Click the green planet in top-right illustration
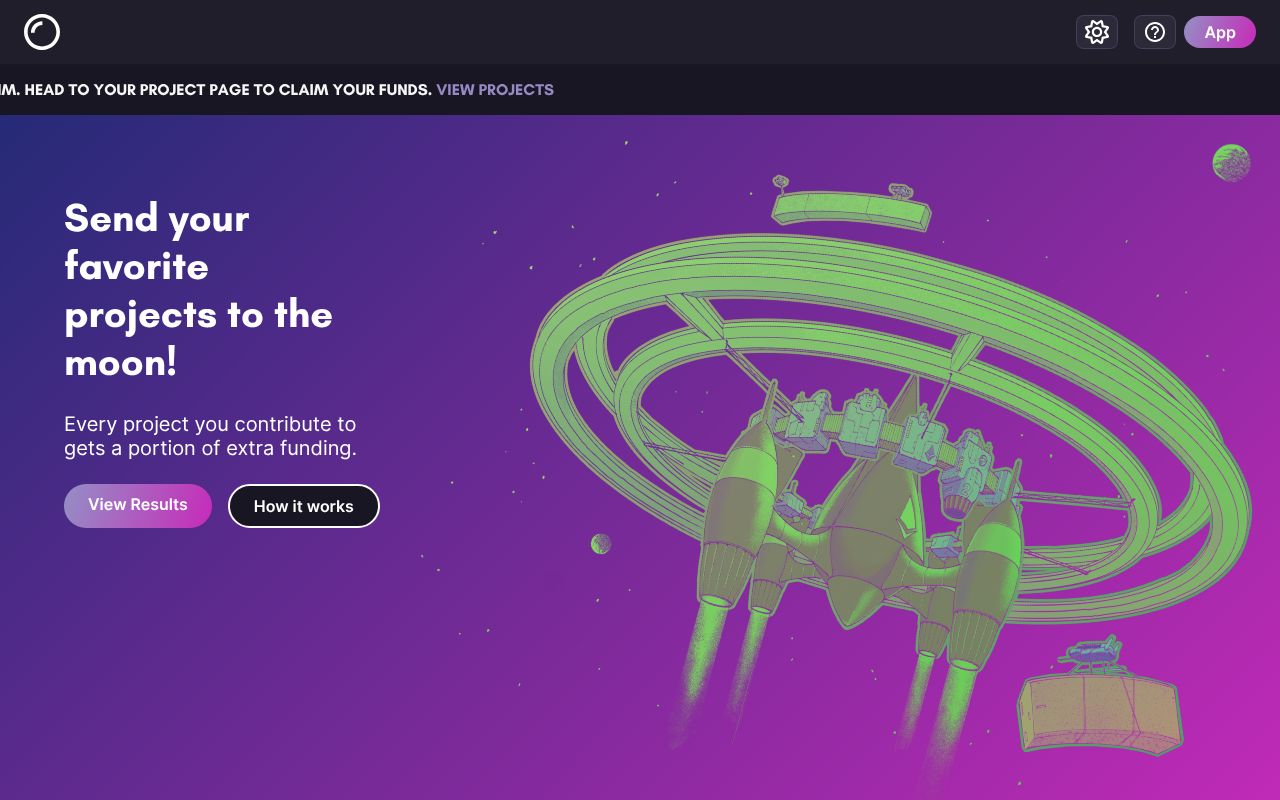Screen dimensions: 1280x800 [1231, 163]
